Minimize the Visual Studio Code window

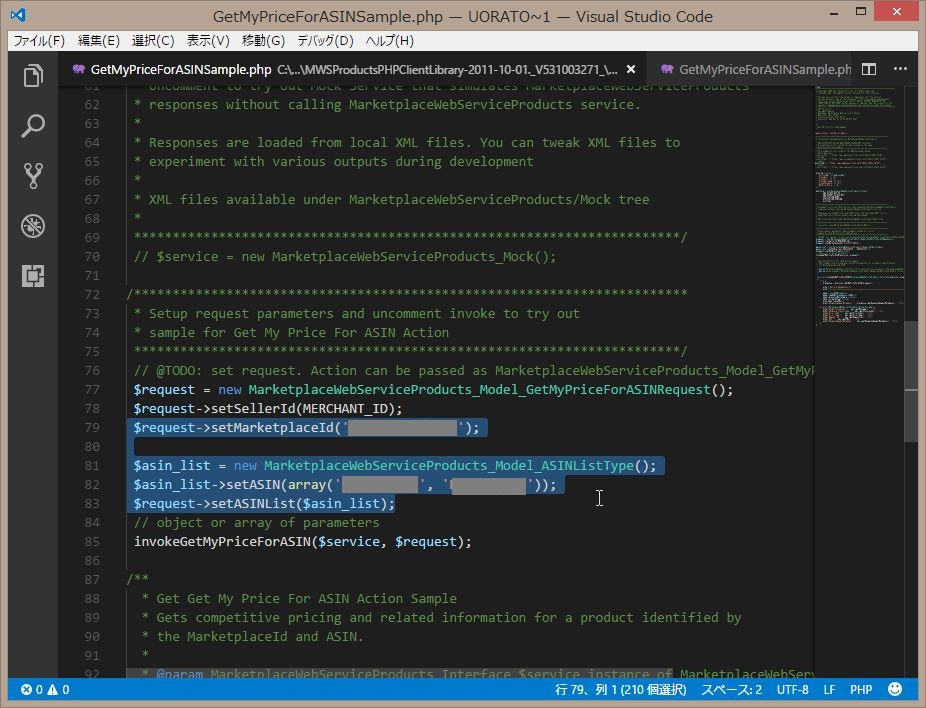[834, 12]
